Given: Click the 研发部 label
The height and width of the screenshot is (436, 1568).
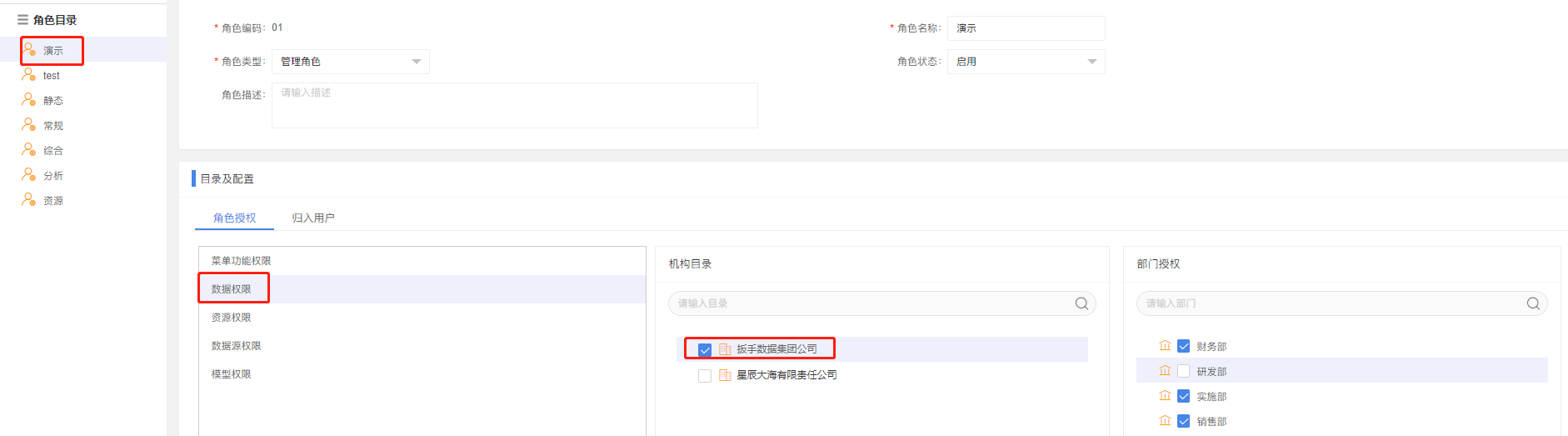Looking at the screenshot, I should point(1211,372).
